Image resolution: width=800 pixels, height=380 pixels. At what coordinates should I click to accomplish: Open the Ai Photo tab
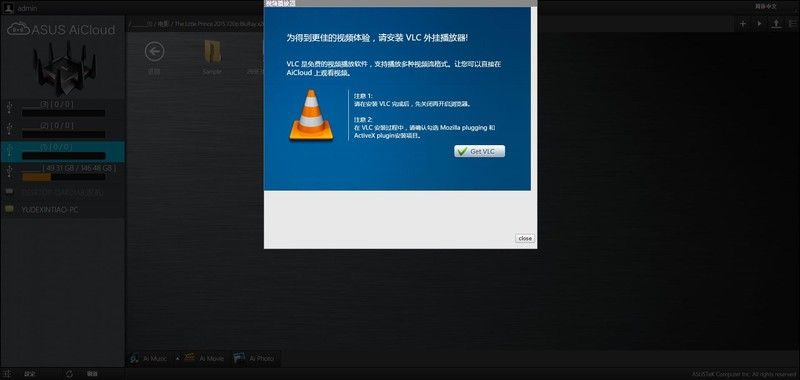pos(255,359)
